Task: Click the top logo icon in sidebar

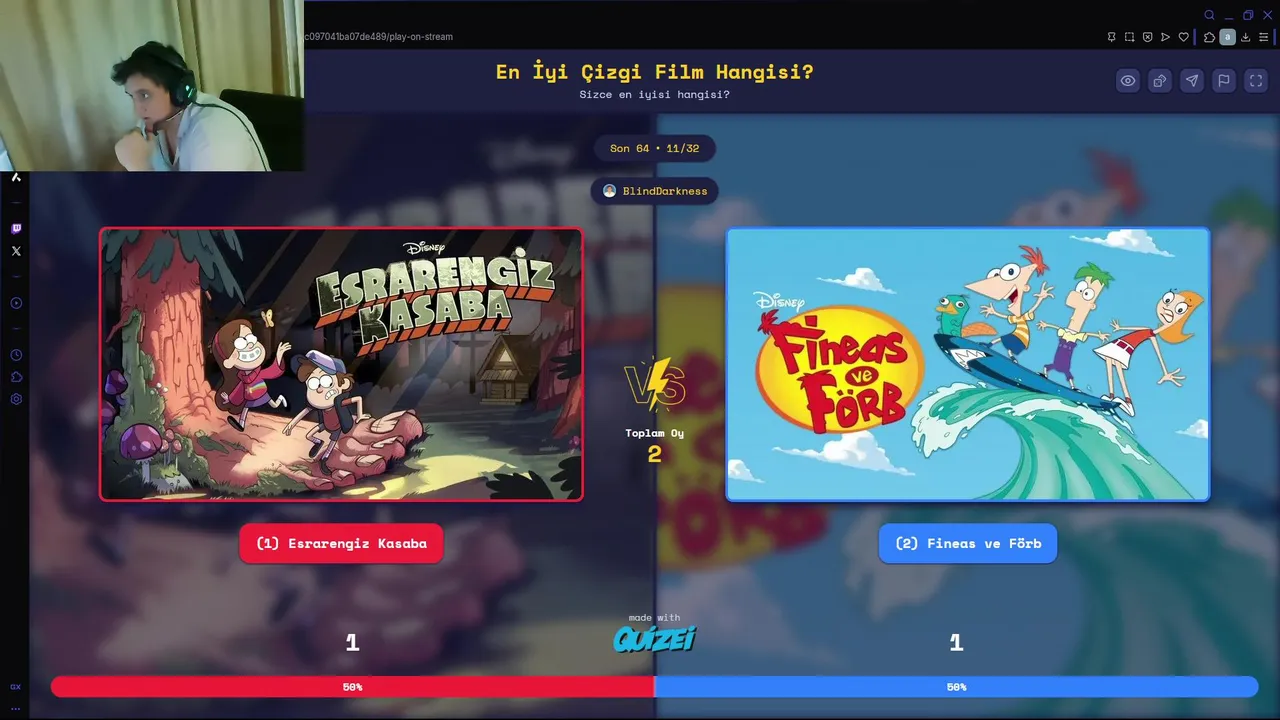Action: pos(16,177)
